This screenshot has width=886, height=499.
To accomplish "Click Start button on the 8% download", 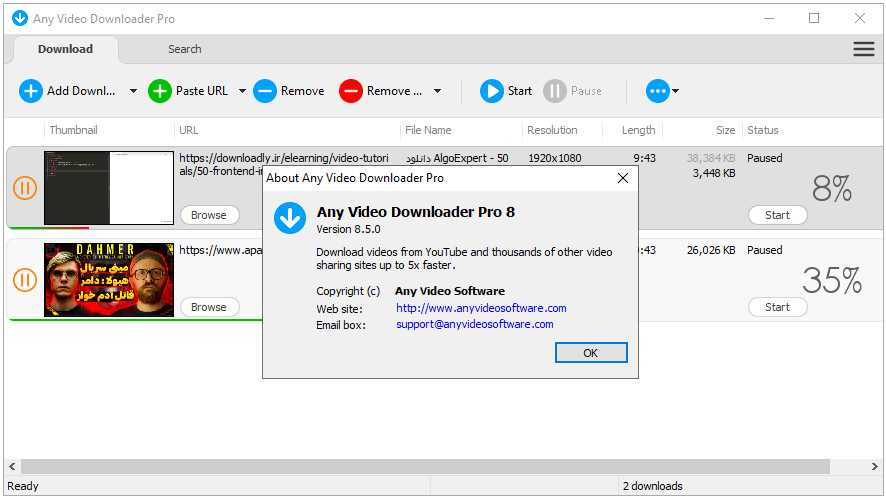I will point(778,215).
